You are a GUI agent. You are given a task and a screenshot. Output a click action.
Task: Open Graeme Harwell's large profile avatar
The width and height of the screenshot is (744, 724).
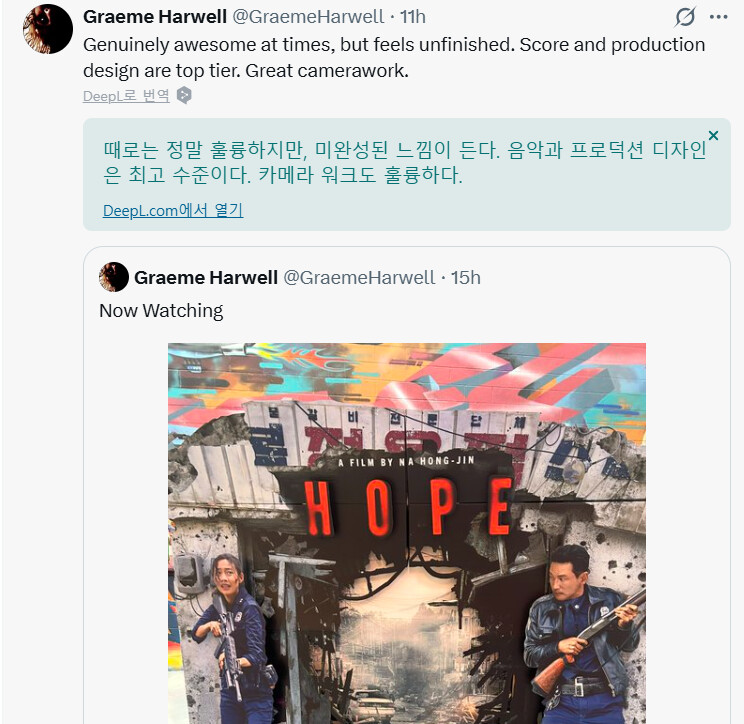48,29
